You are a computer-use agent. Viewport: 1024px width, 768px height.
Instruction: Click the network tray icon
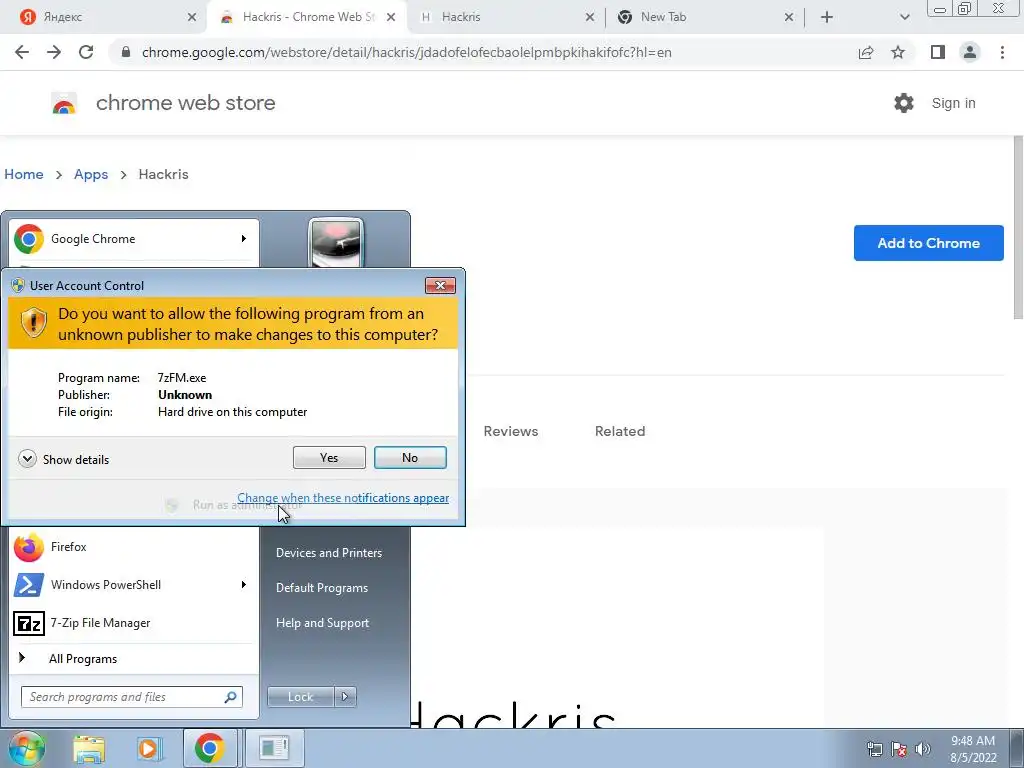874,749
